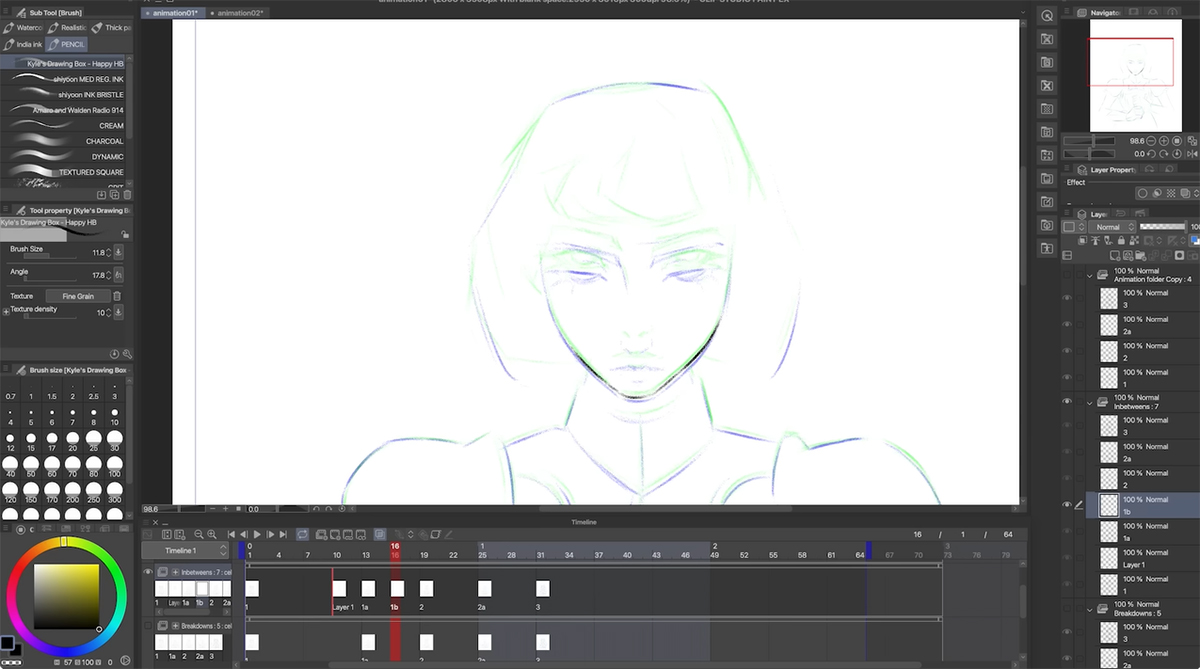
Task: Rotate the canvas right in the Navigator
Action: click(1164, 154)
